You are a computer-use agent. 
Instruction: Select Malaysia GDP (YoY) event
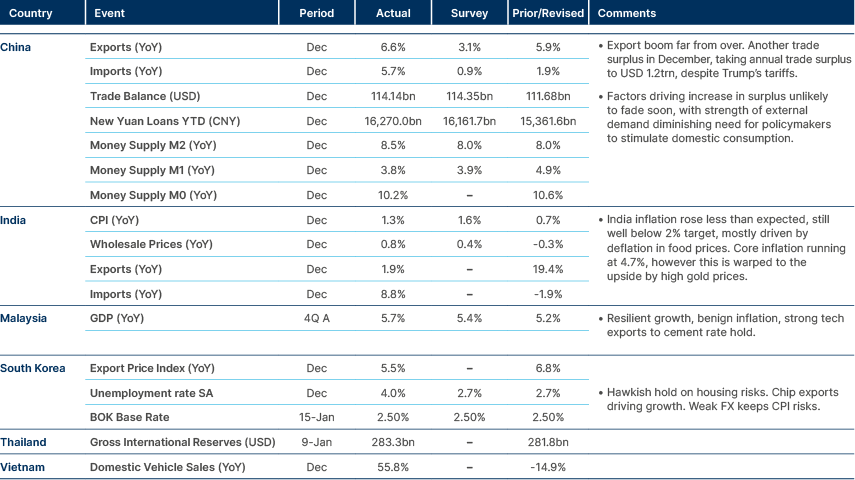(117, 318)
